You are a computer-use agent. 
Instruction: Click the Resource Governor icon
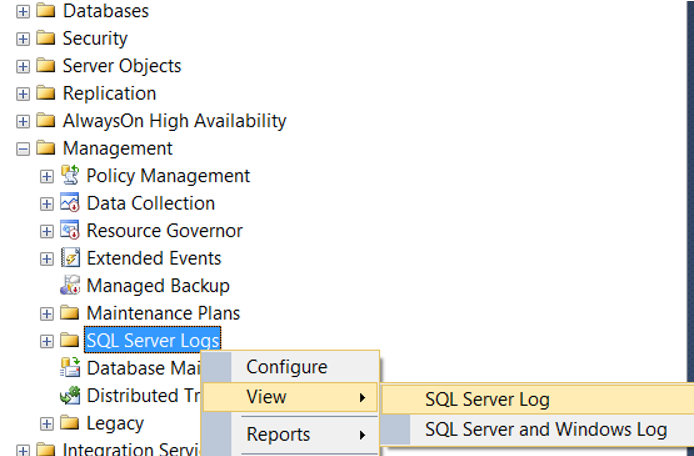click(70, 230)
